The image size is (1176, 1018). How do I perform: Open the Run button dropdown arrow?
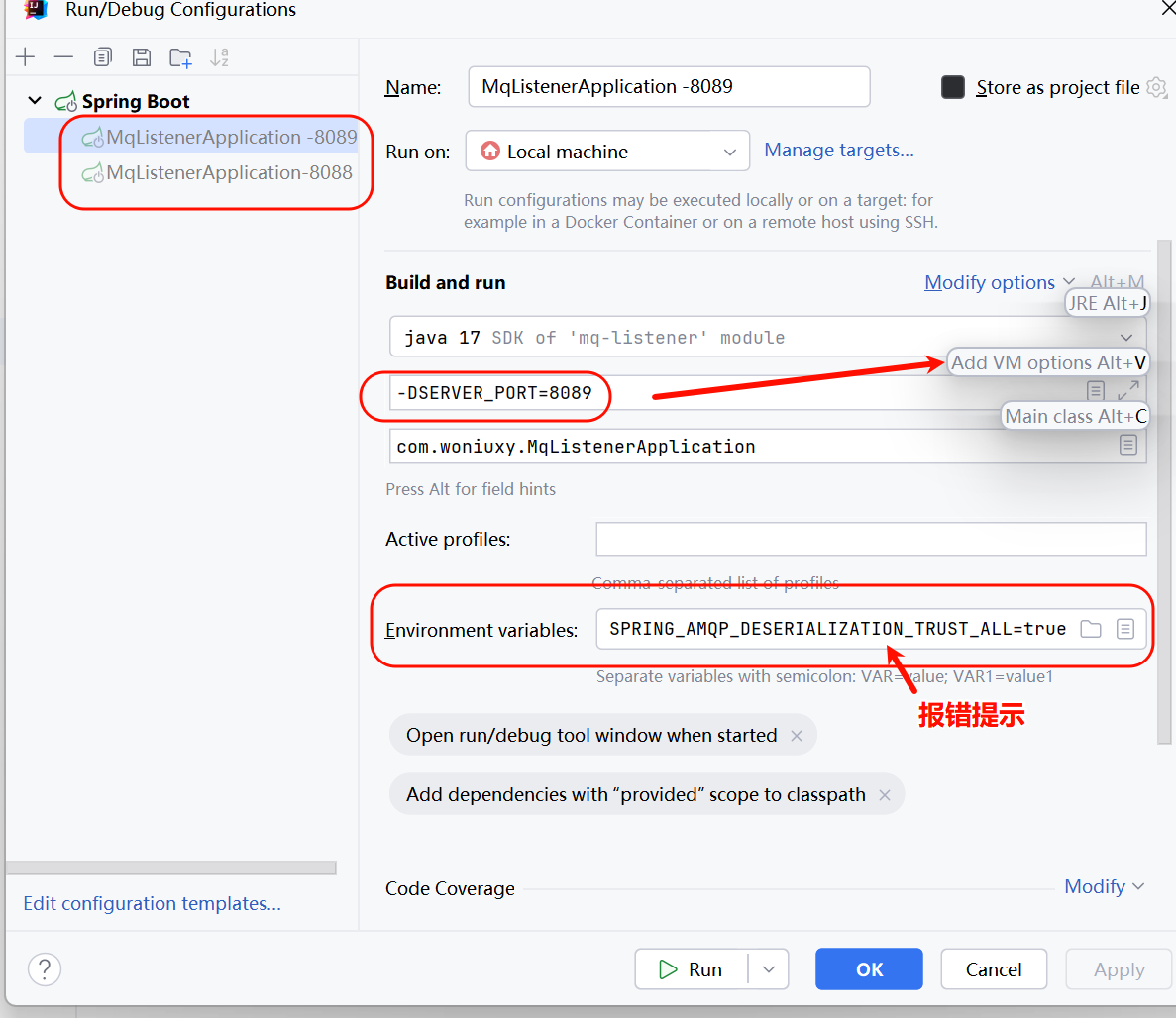(769, 969)
